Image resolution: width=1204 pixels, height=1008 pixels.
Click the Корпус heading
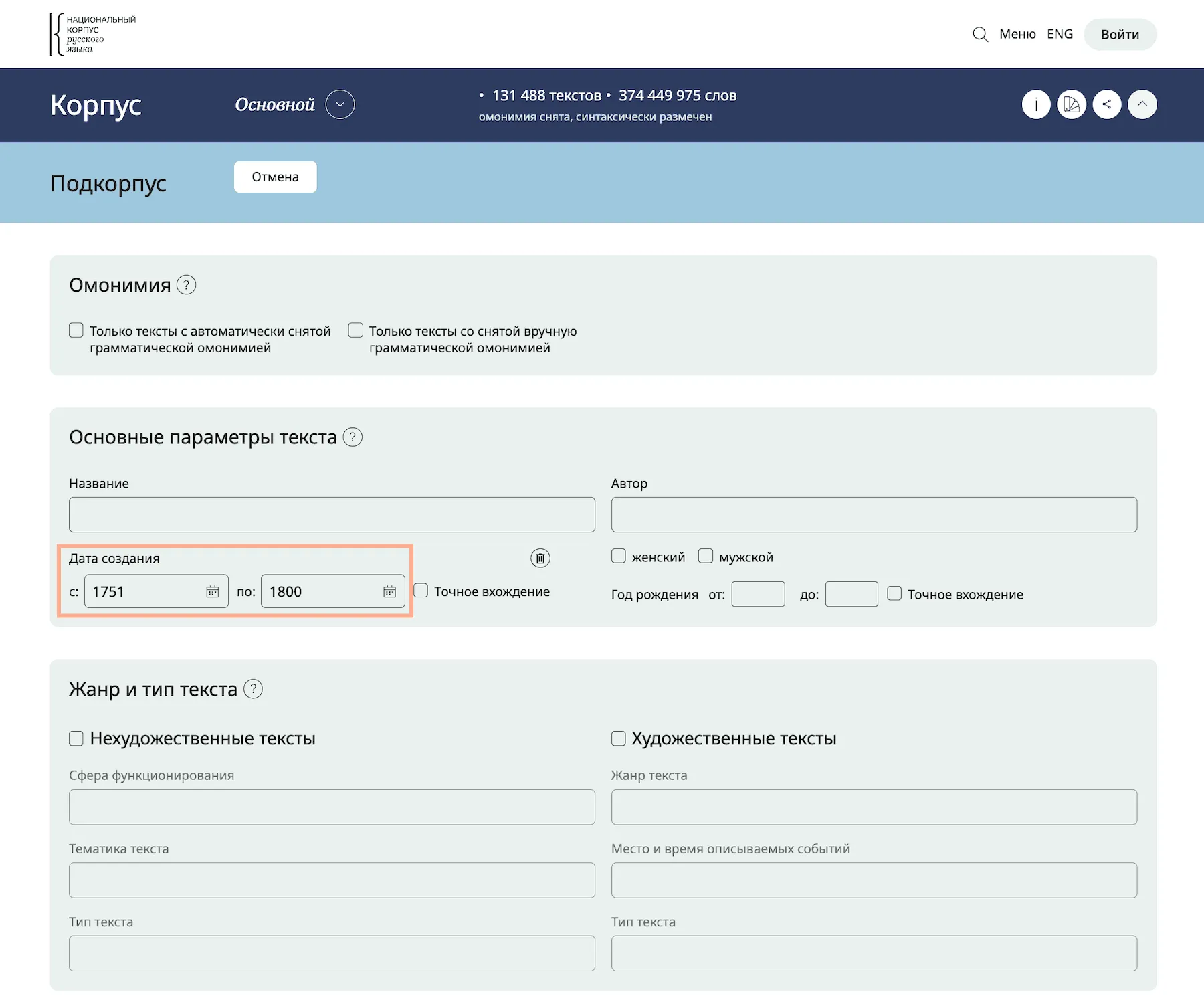[x=96, y=106]
